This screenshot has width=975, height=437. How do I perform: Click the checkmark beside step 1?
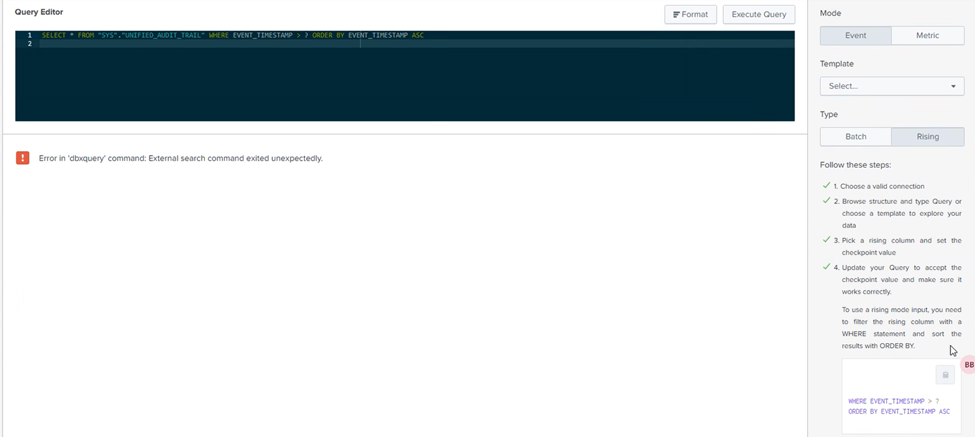[826, 186]
